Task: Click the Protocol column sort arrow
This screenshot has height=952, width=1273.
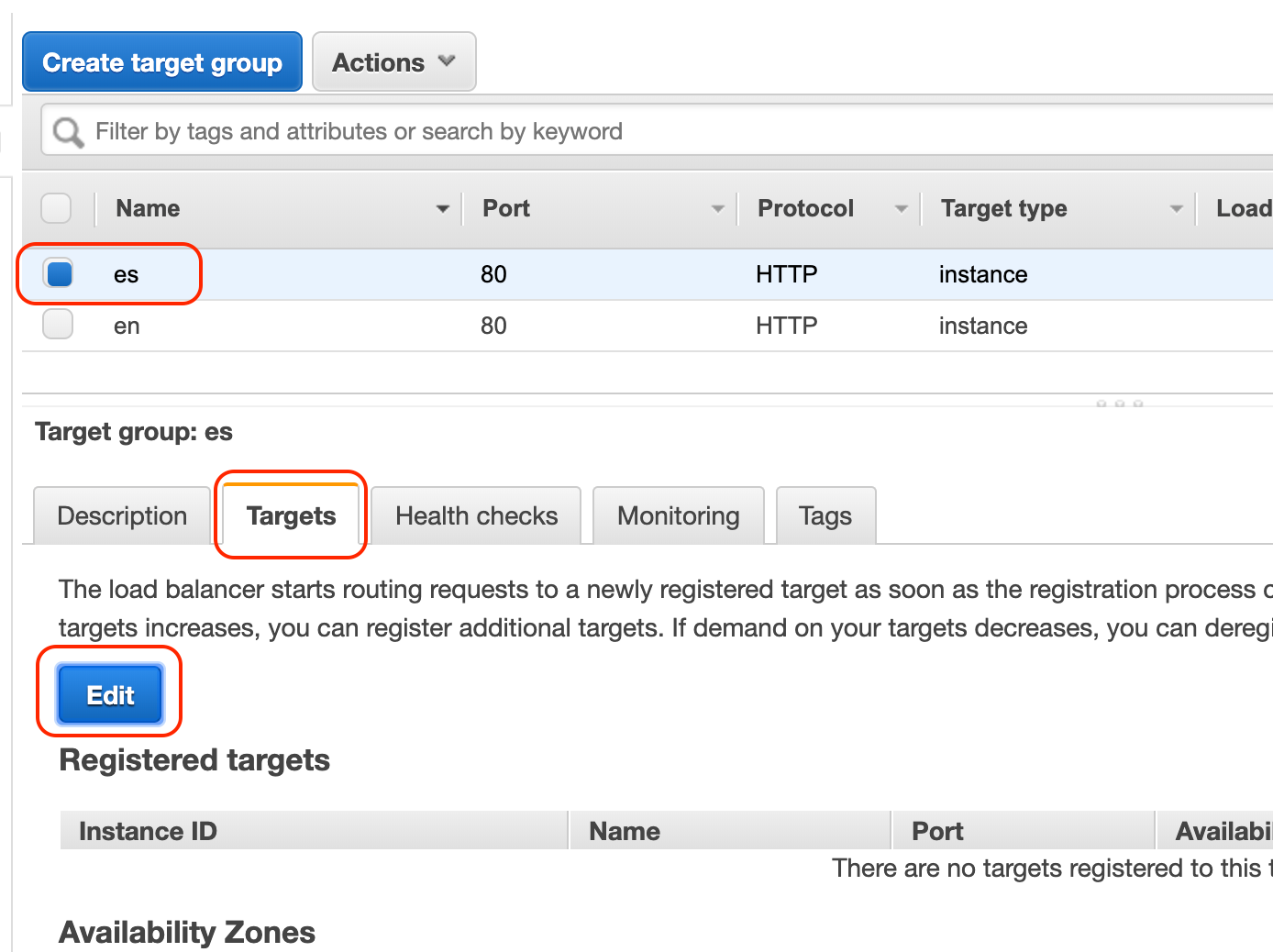Action: pos(902,209)
